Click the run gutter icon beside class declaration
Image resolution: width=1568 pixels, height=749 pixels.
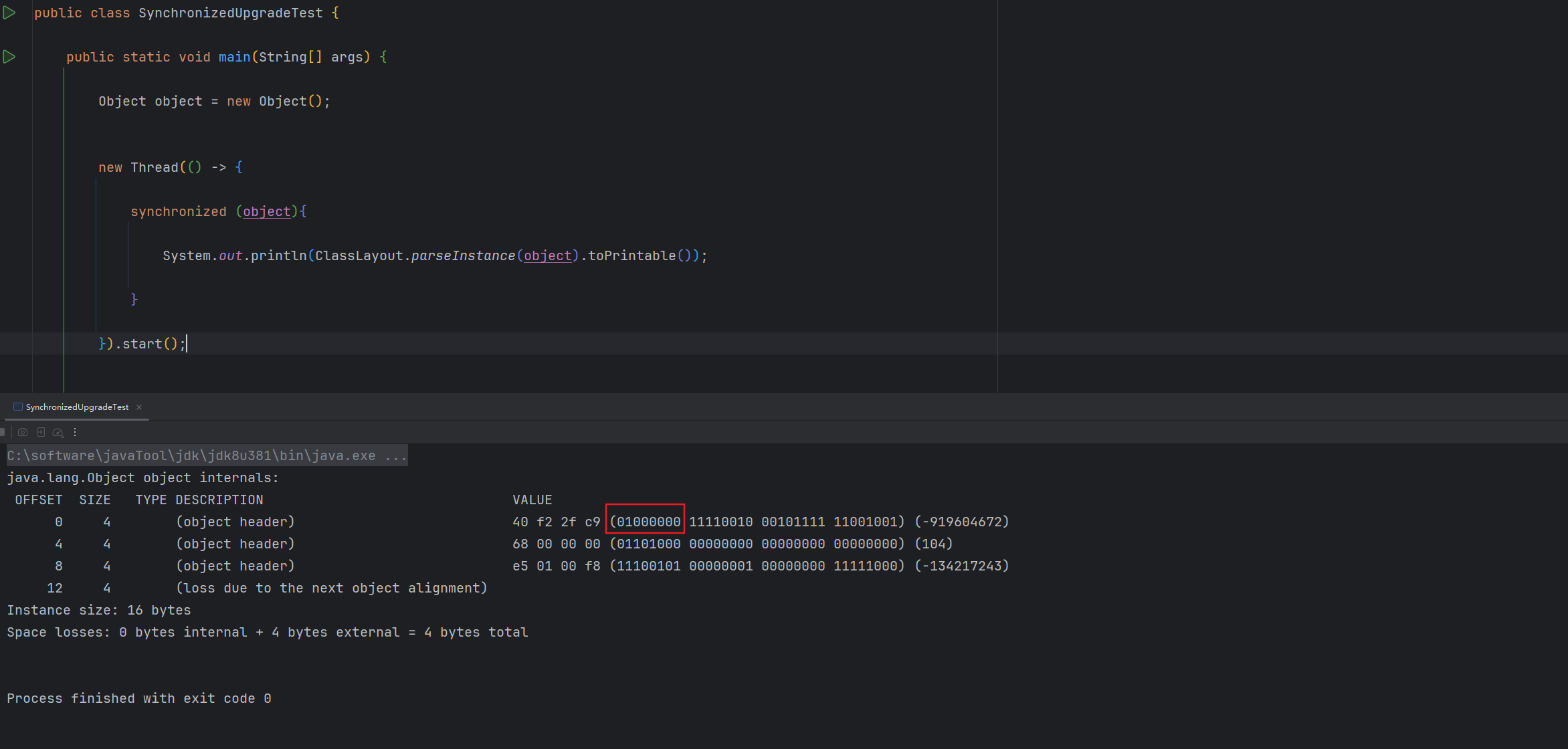pos(9,13)
